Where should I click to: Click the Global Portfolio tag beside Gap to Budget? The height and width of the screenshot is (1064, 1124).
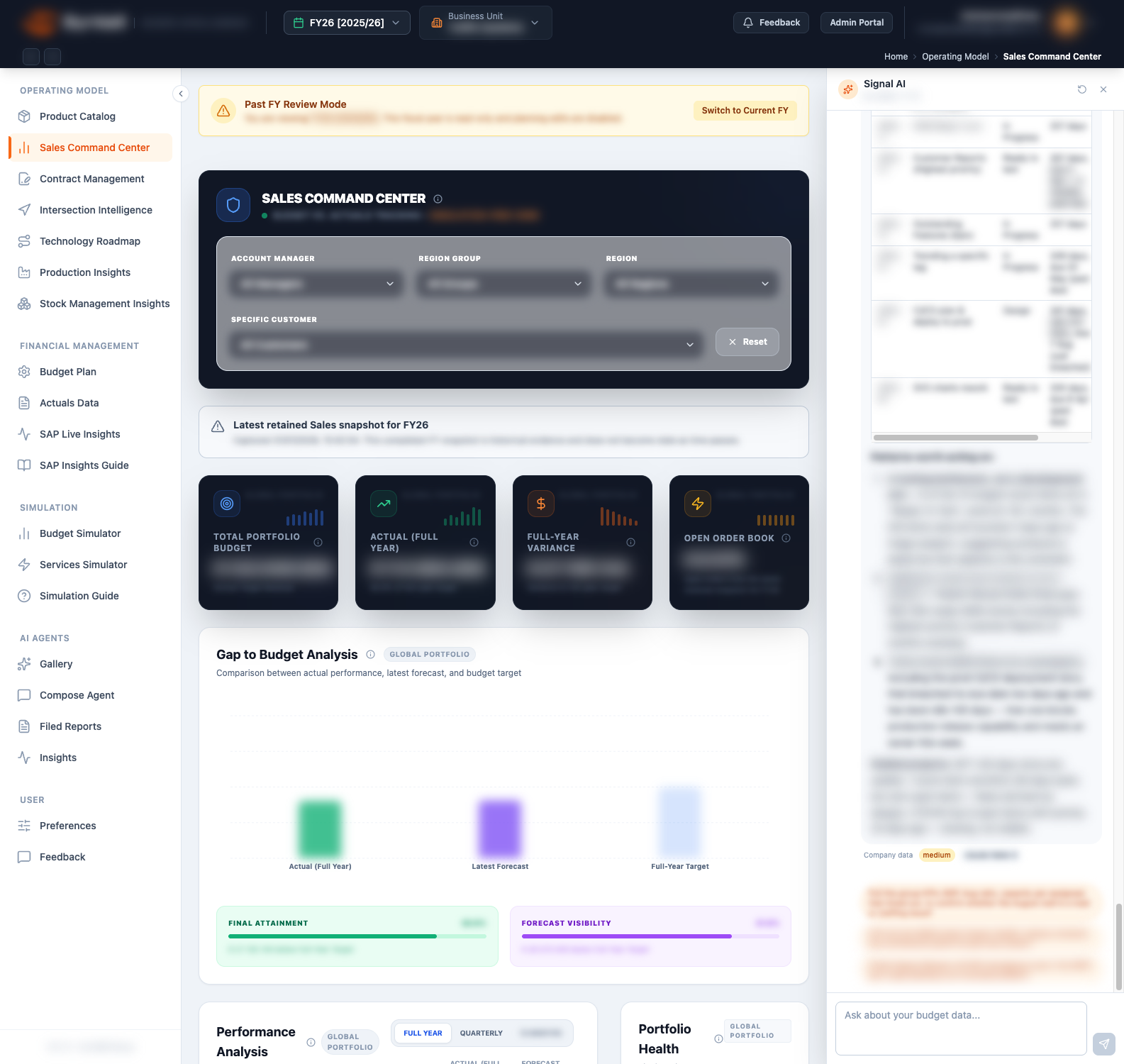430,655
